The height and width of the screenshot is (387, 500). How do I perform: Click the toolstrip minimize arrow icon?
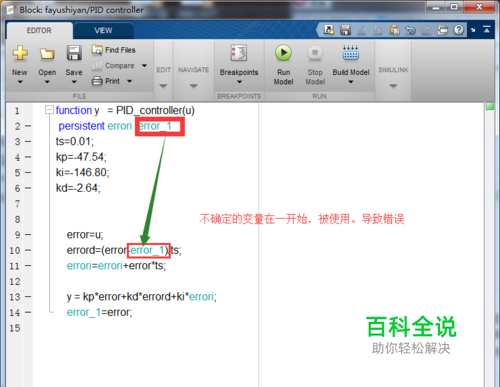pos(487,29)
